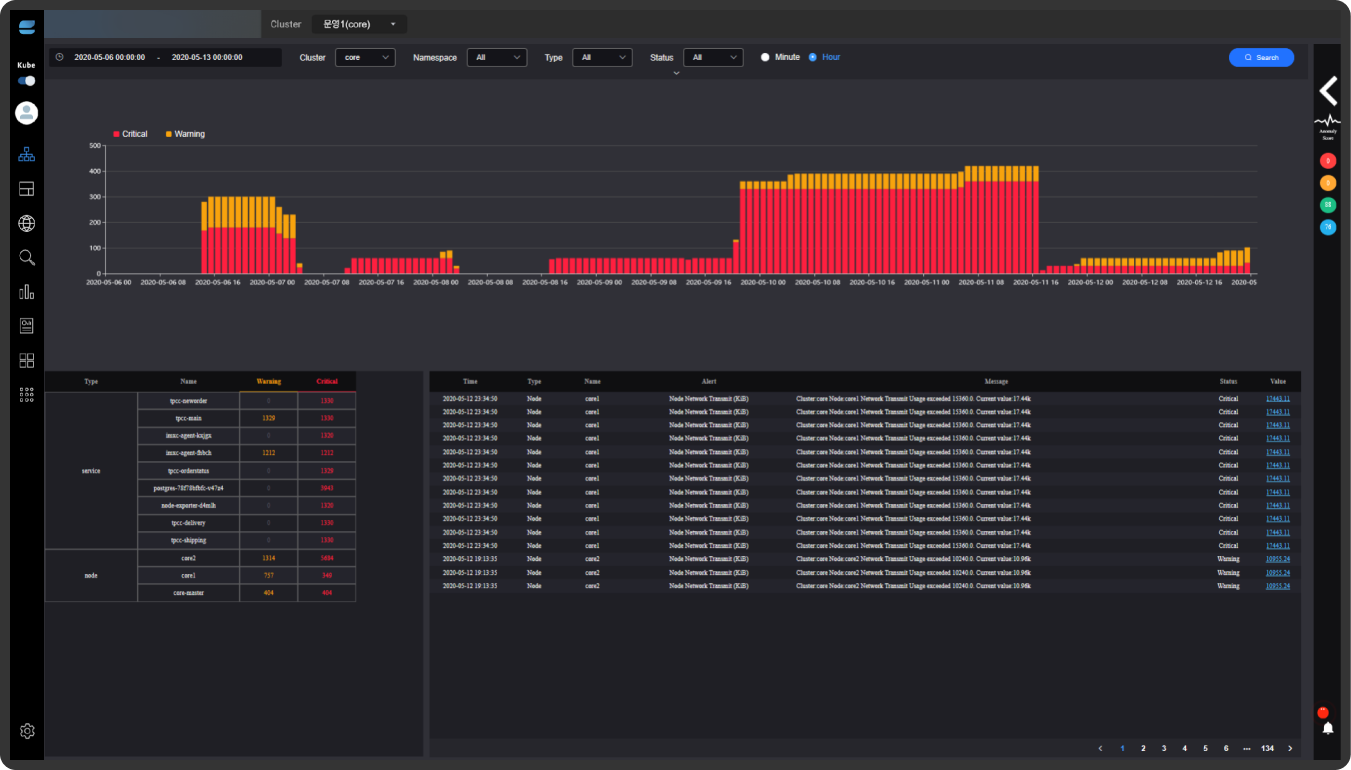Open the notification bell icon
Viewport: 1351px width, 770px height.
(x=1328, y=728)
